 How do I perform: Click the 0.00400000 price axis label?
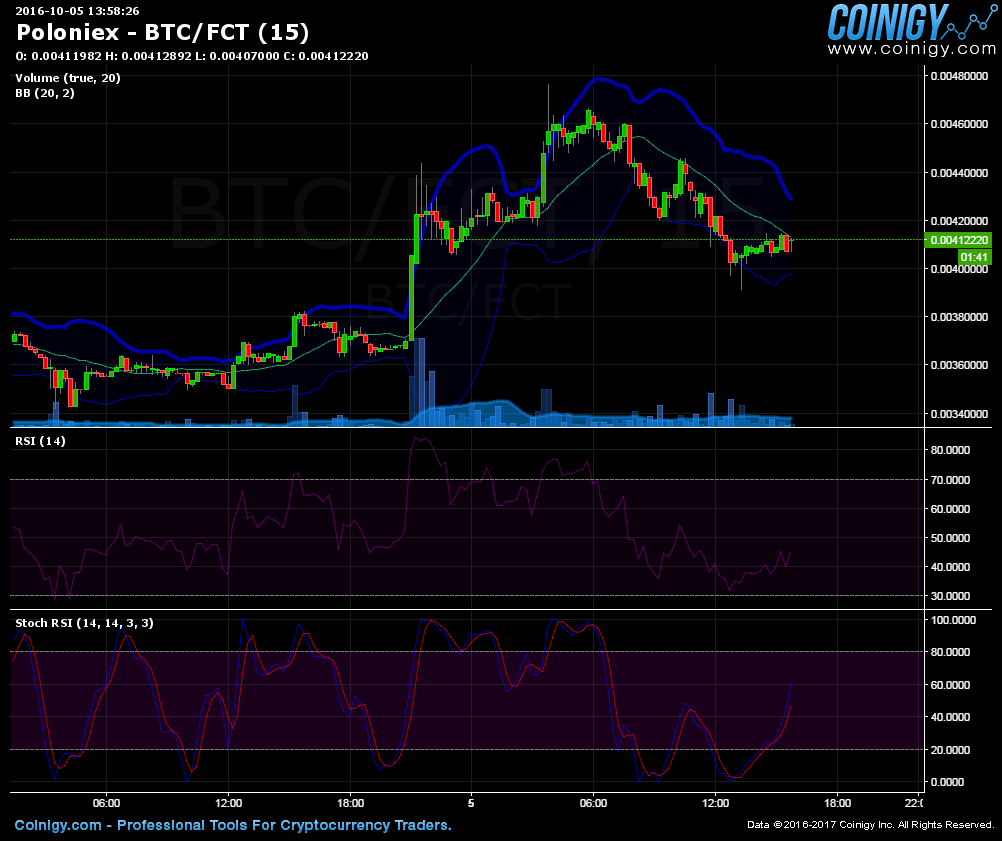point(960,269)
